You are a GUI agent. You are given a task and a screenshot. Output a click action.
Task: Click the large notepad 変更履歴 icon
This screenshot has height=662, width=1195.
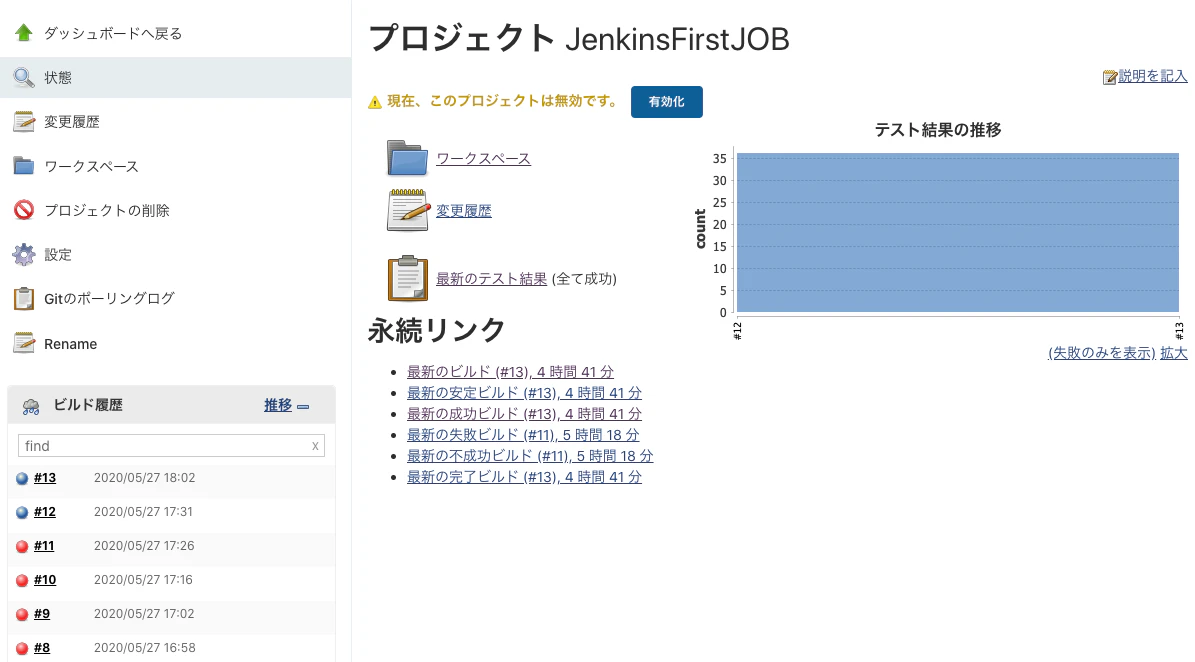point(408,210)
